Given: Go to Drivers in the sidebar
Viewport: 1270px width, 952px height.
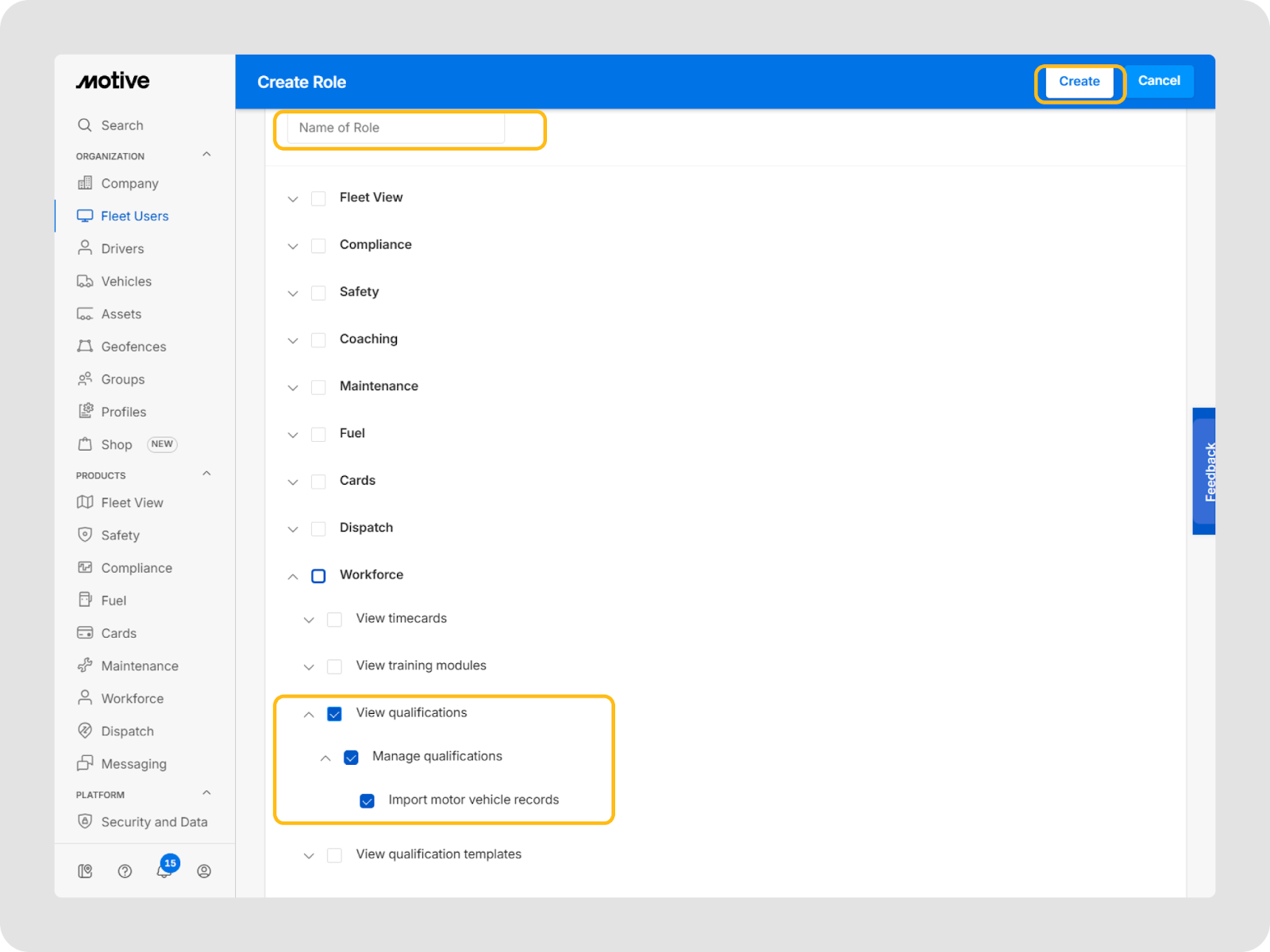Looking at the screenshot, I should (122, 248).
